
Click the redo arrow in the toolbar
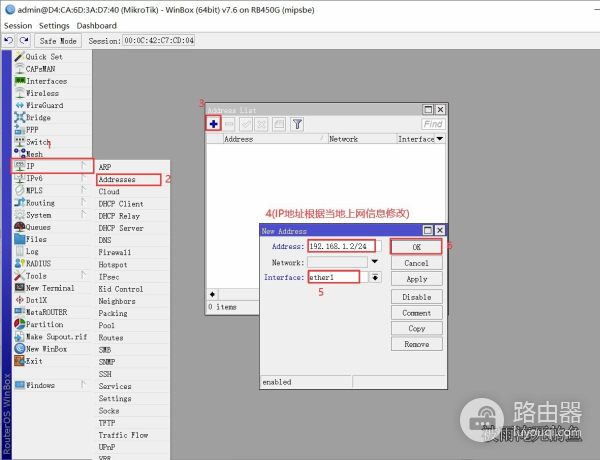click(23, 41)
